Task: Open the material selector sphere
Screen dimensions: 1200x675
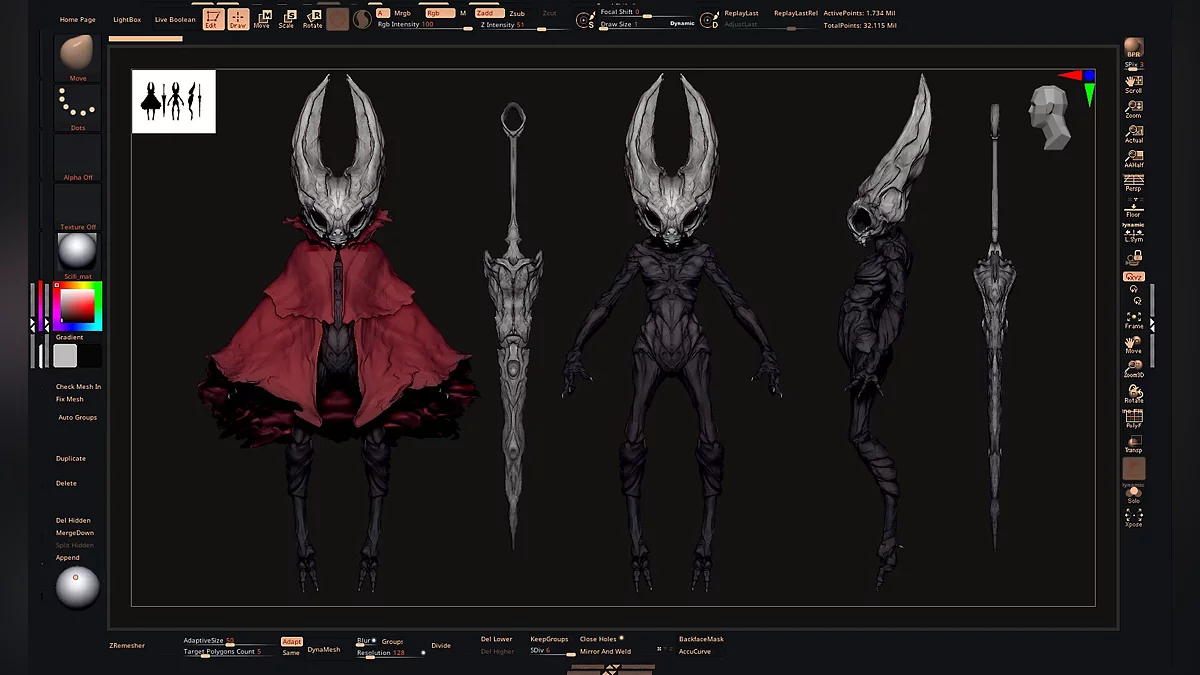Action: pyautogui.click(x=77, y=254)
